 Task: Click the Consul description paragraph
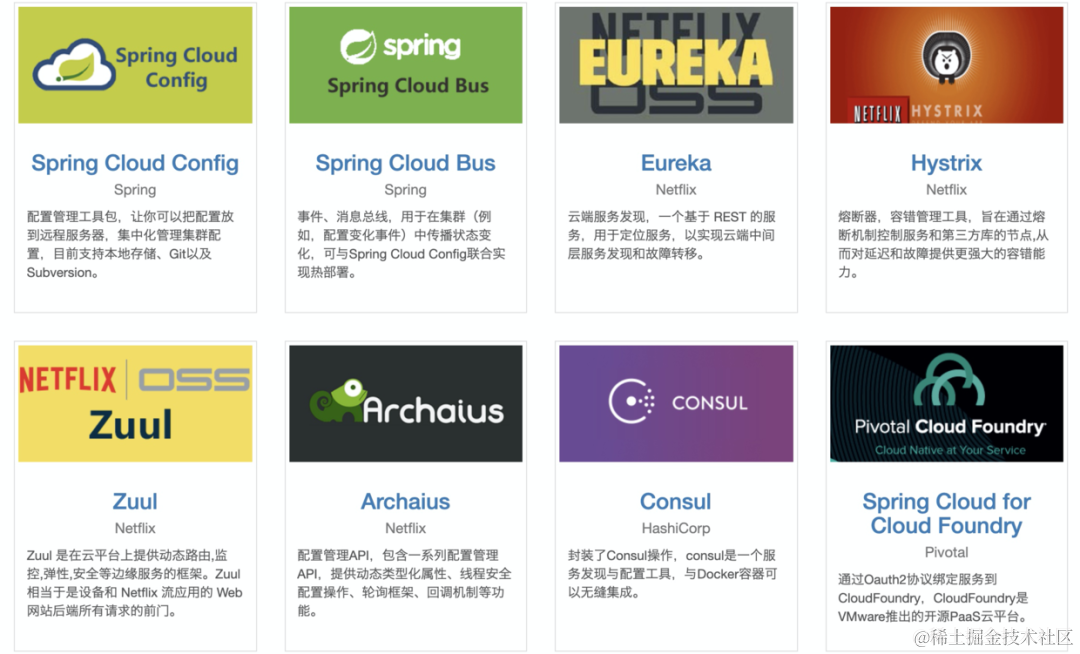[672, 573]
